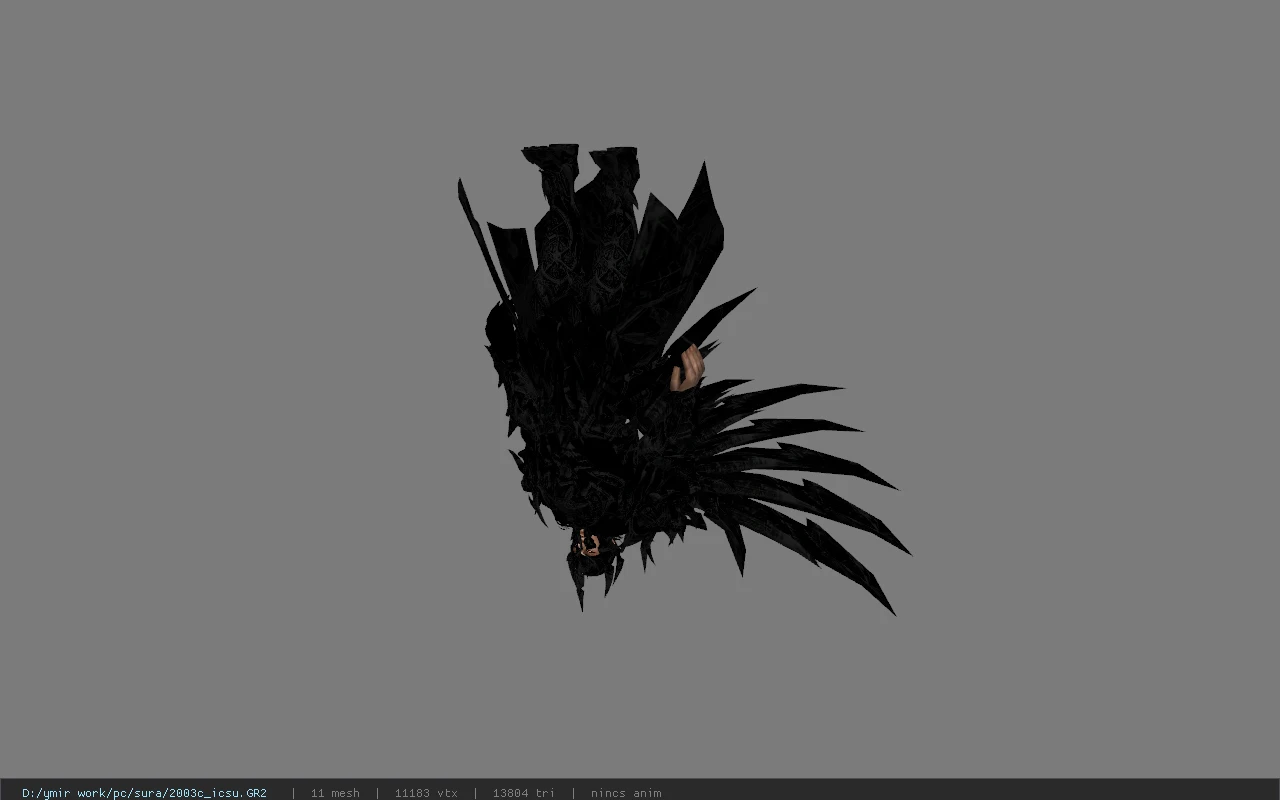Click the 'nincs anim' status entry

626,793
